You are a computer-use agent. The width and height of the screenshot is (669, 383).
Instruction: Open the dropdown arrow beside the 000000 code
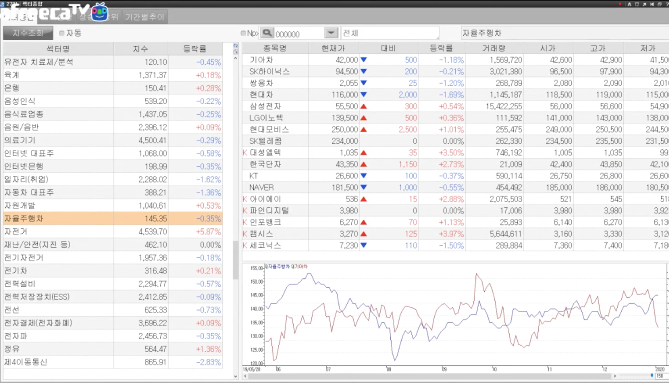331,33
